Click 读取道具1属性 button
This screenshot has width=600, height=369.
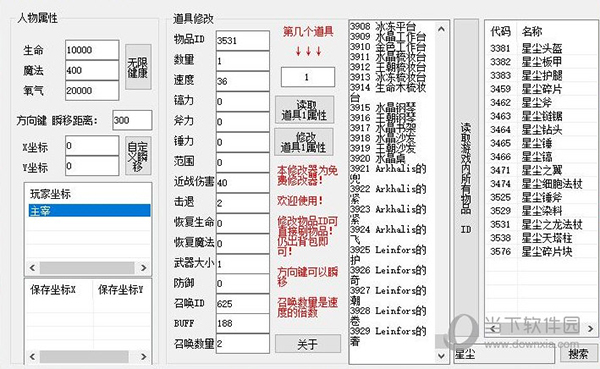304,110
